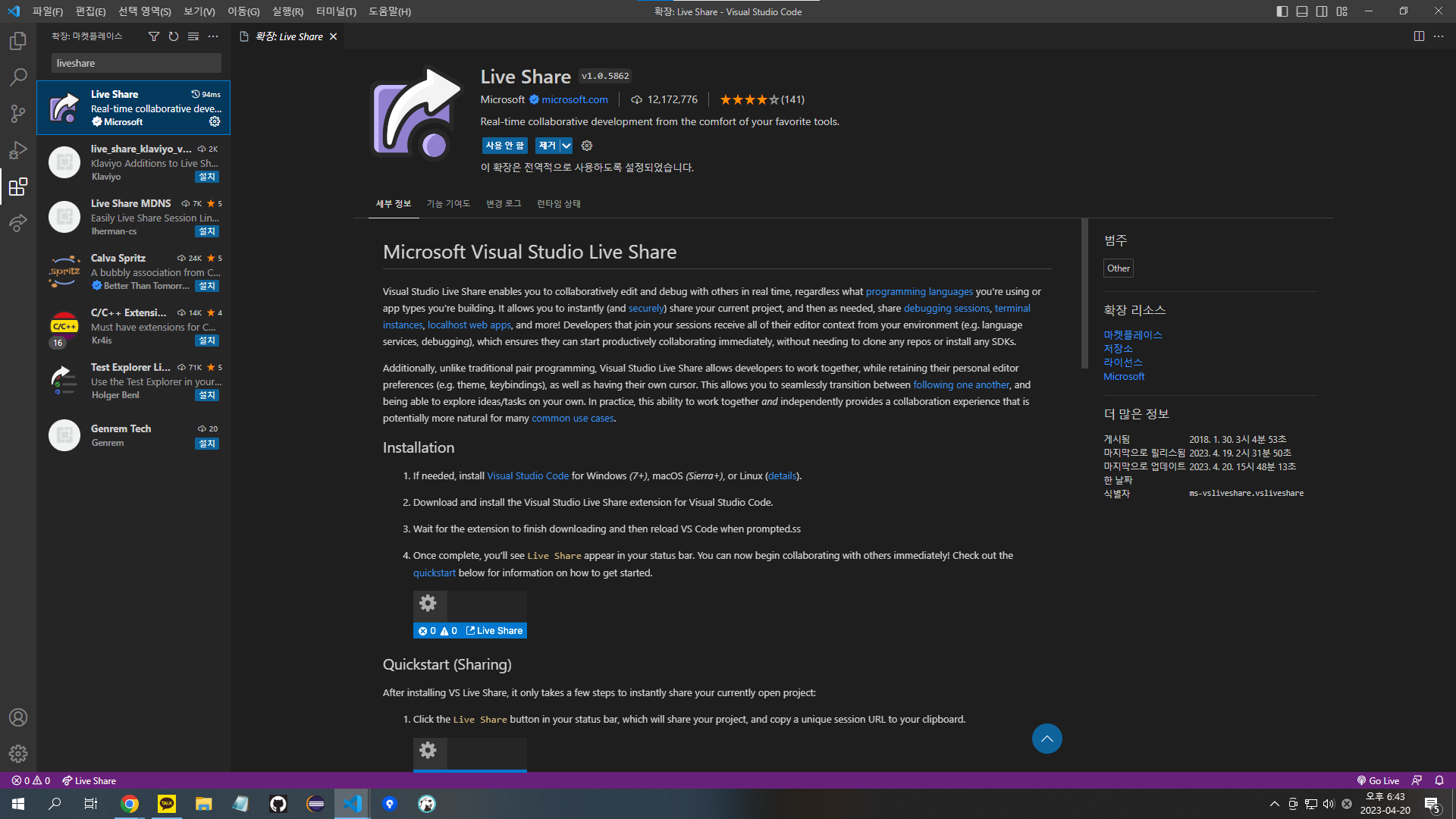Toggle the bottom panel visibility
The width and height of the screenshot is (1456, 819).
[1302, 11]
